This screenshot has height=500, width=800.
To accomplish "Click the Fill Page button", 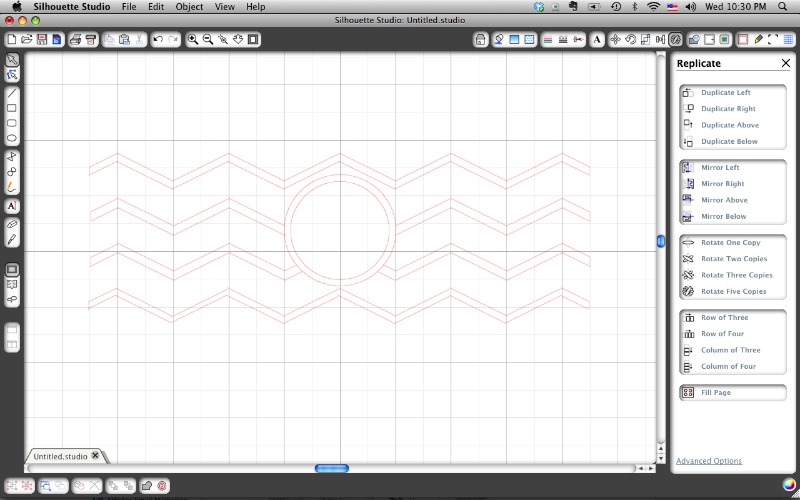I will [715, 393].
